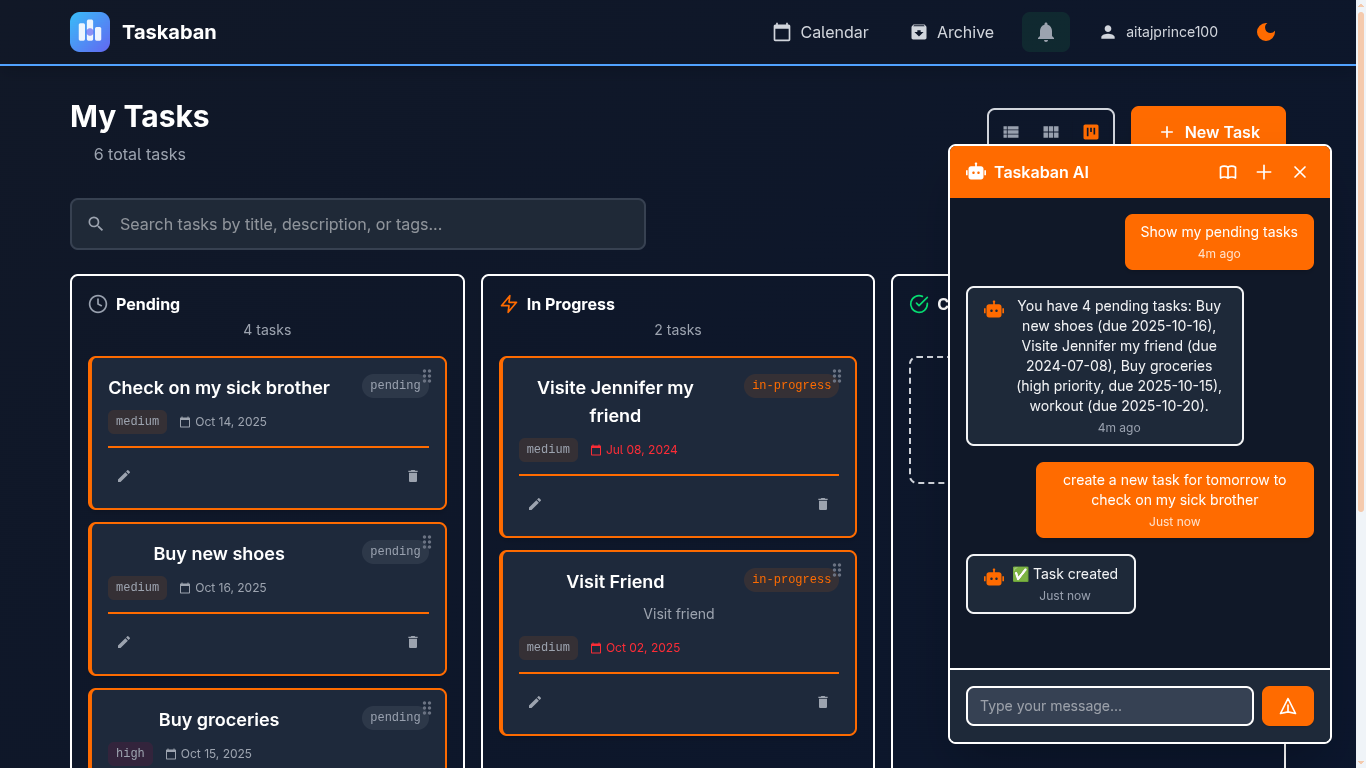Click the Buy new shoes title
Viewport: 1366px width, 768px height.
219,554
